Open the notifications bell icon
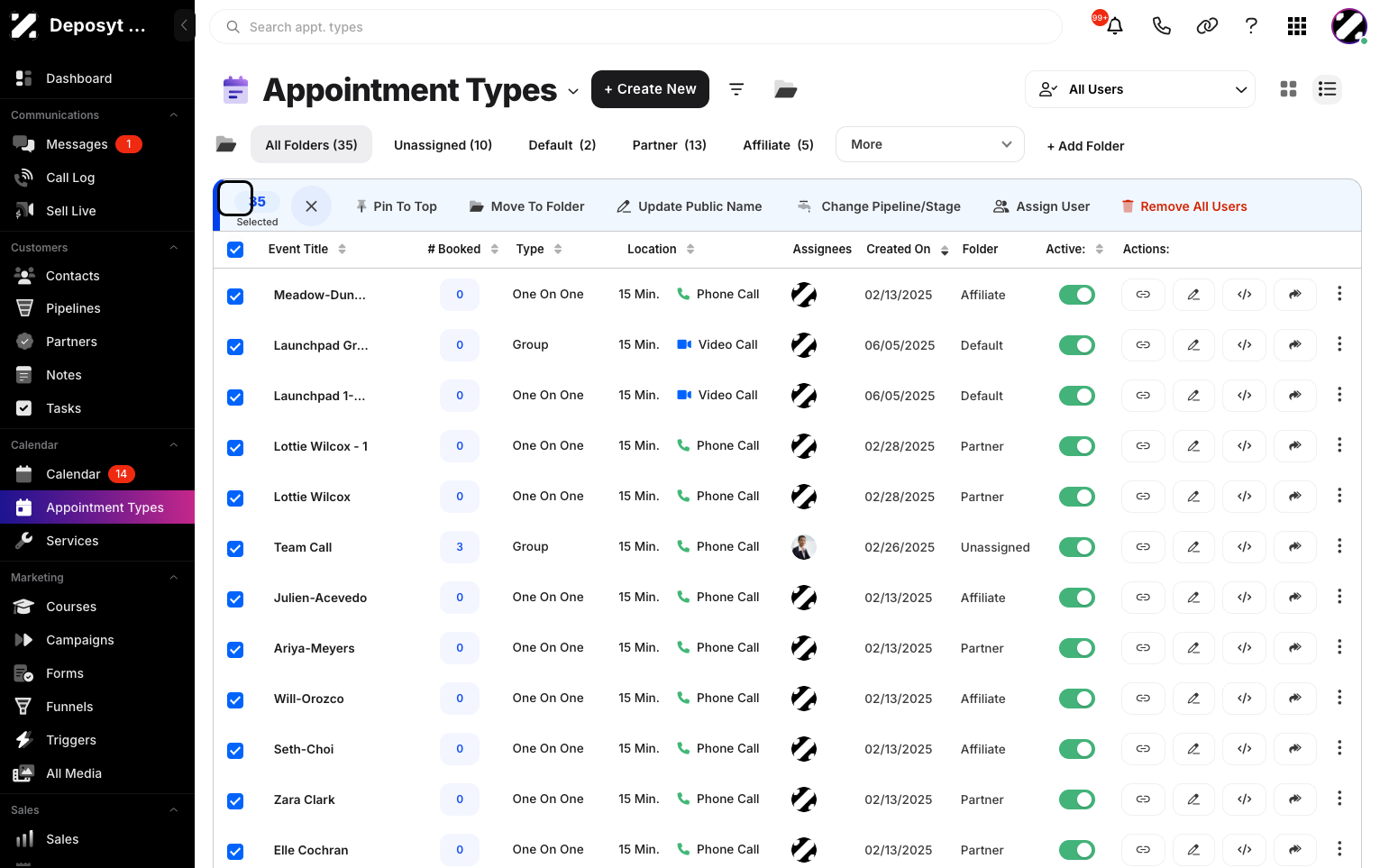Viewport: 1389px width, 868px height. point(1115,26)
